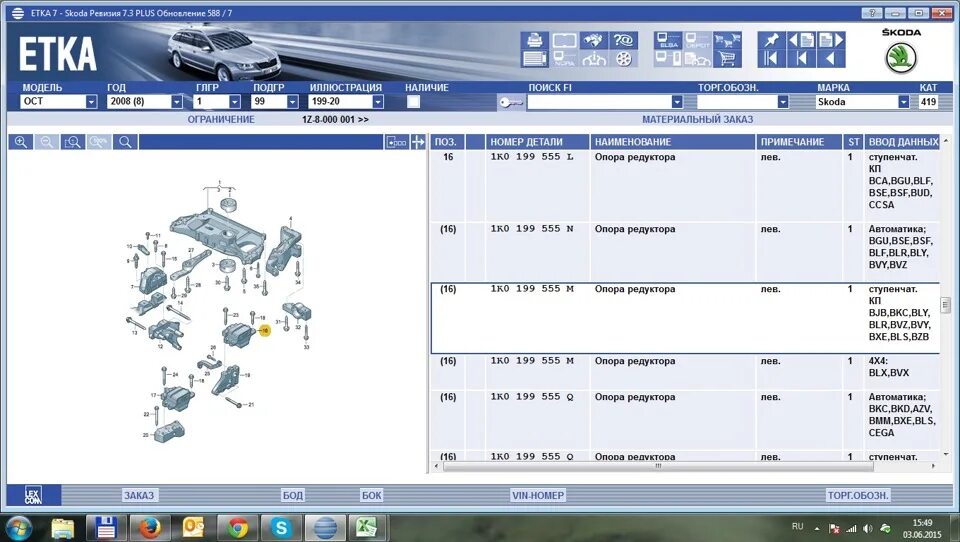Click the БОД button

point(293,495)
